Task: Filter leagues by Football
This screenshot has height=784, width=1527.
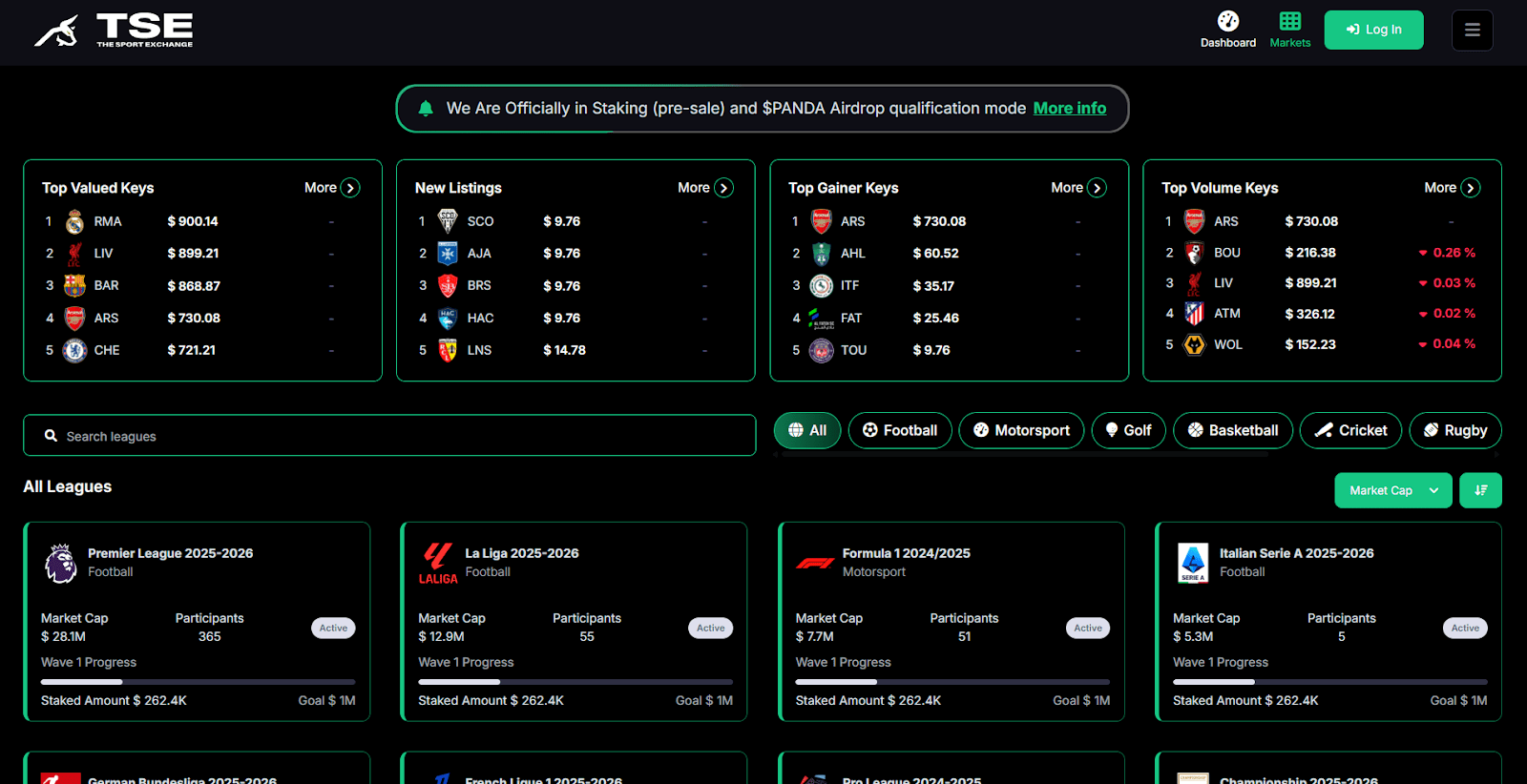Action: pyautogui.click(x=899, y=430)
